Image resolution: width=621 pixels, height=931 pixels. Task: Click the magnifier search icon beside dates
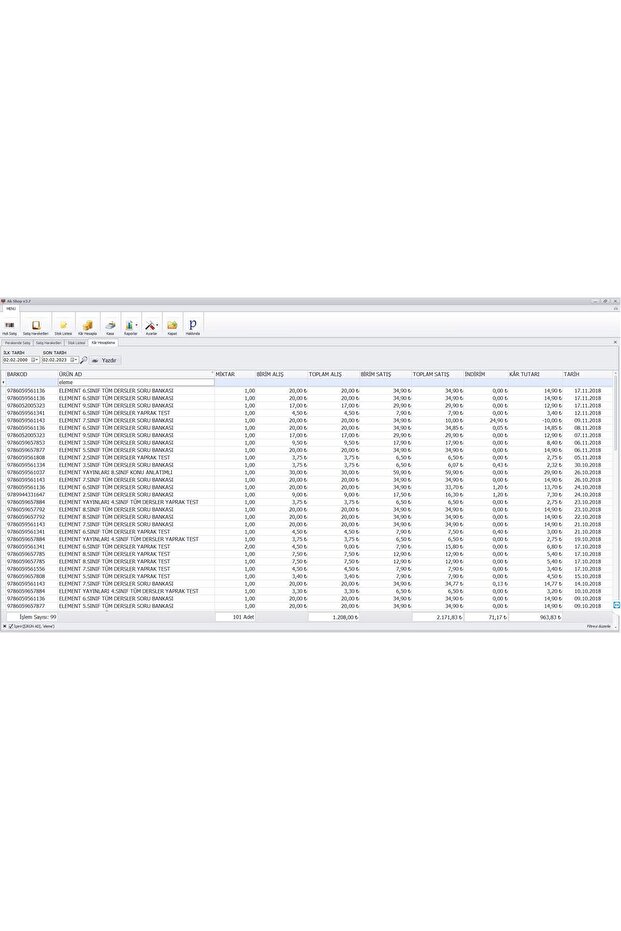(84, 360)
